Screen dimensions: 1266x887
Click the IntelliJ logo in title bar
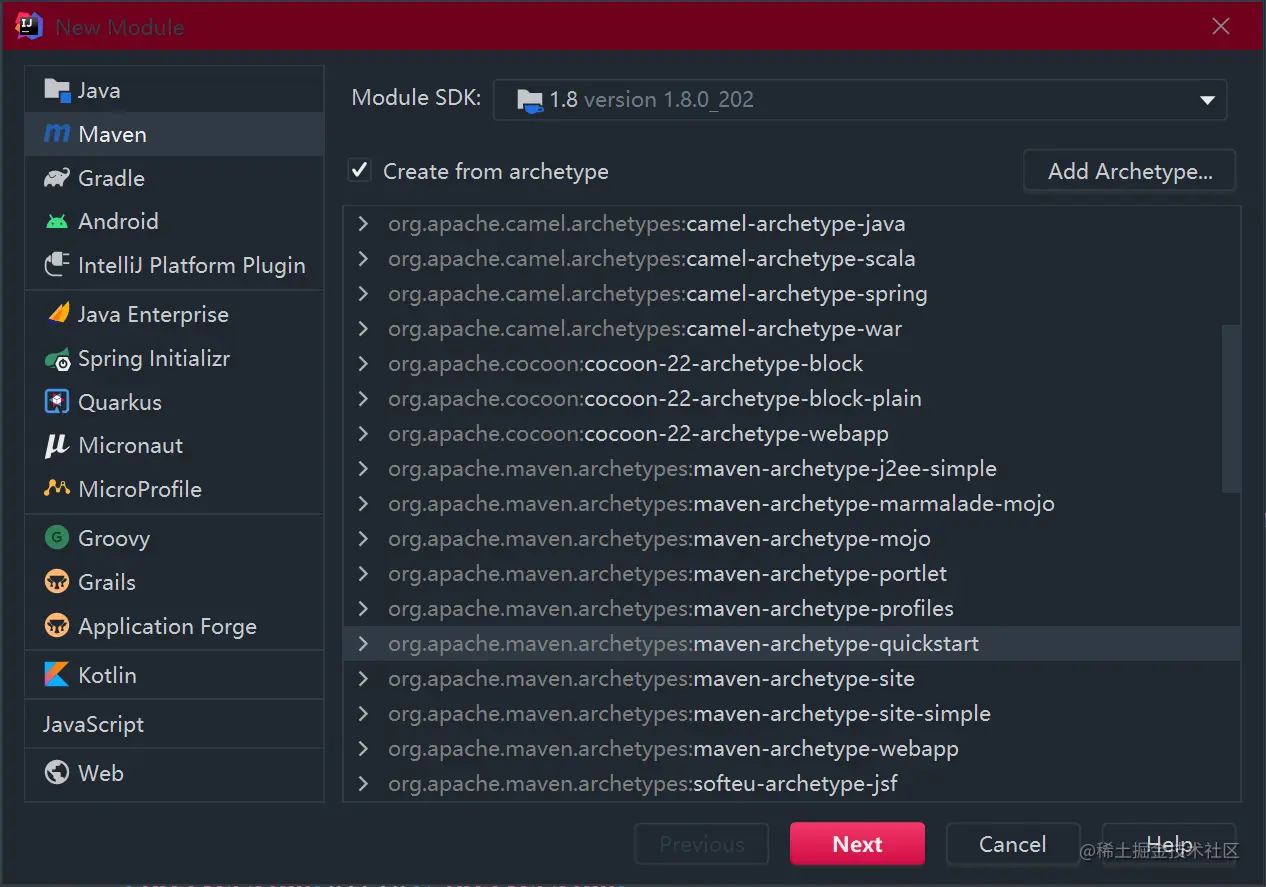pos(29,26)
